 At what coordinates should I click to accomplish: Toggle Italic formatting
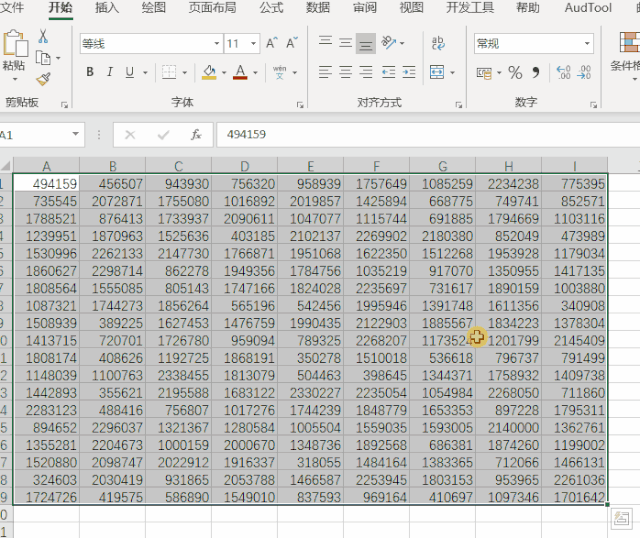pos(109,72)
